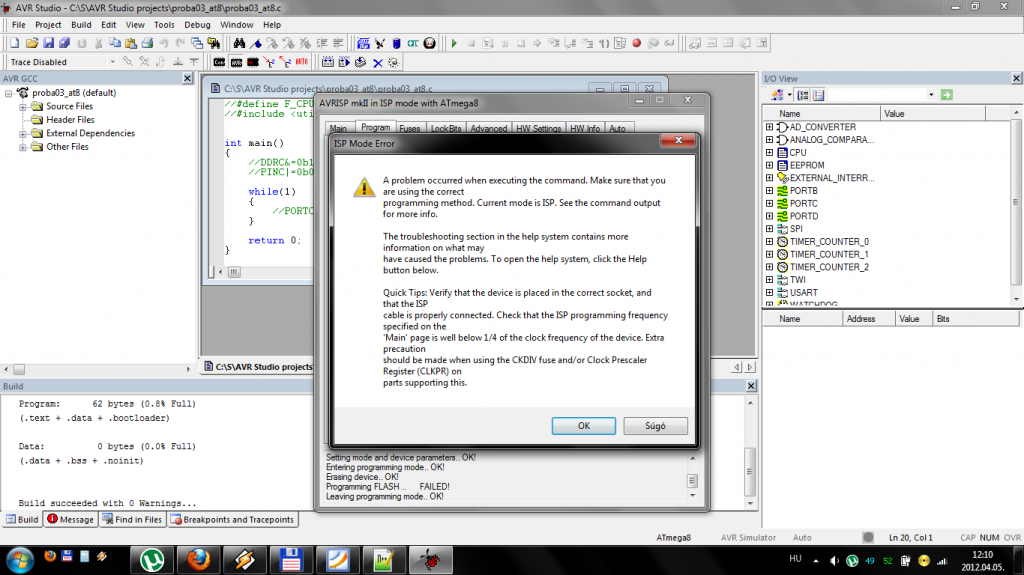This screenshot has width=1024, height=575.
Task: Click the Copy toolbar icon
Action: [x=114, y=43]
